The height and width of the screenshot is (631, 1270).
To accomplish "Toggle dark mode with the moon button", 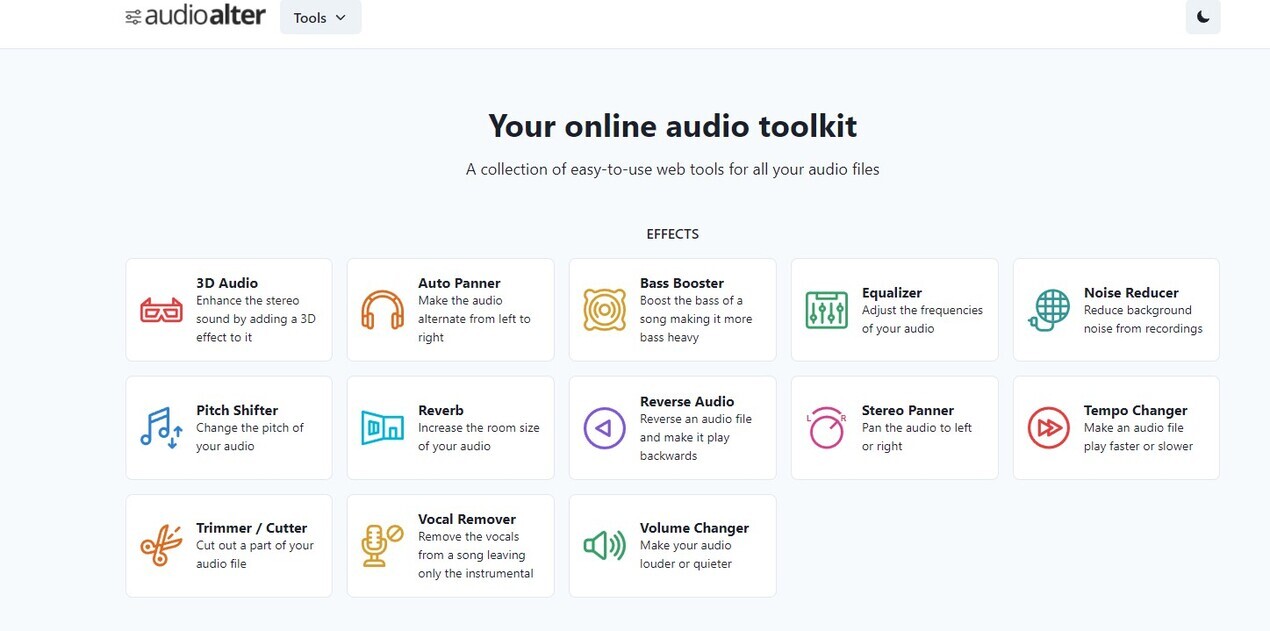I will point(1202,17).
